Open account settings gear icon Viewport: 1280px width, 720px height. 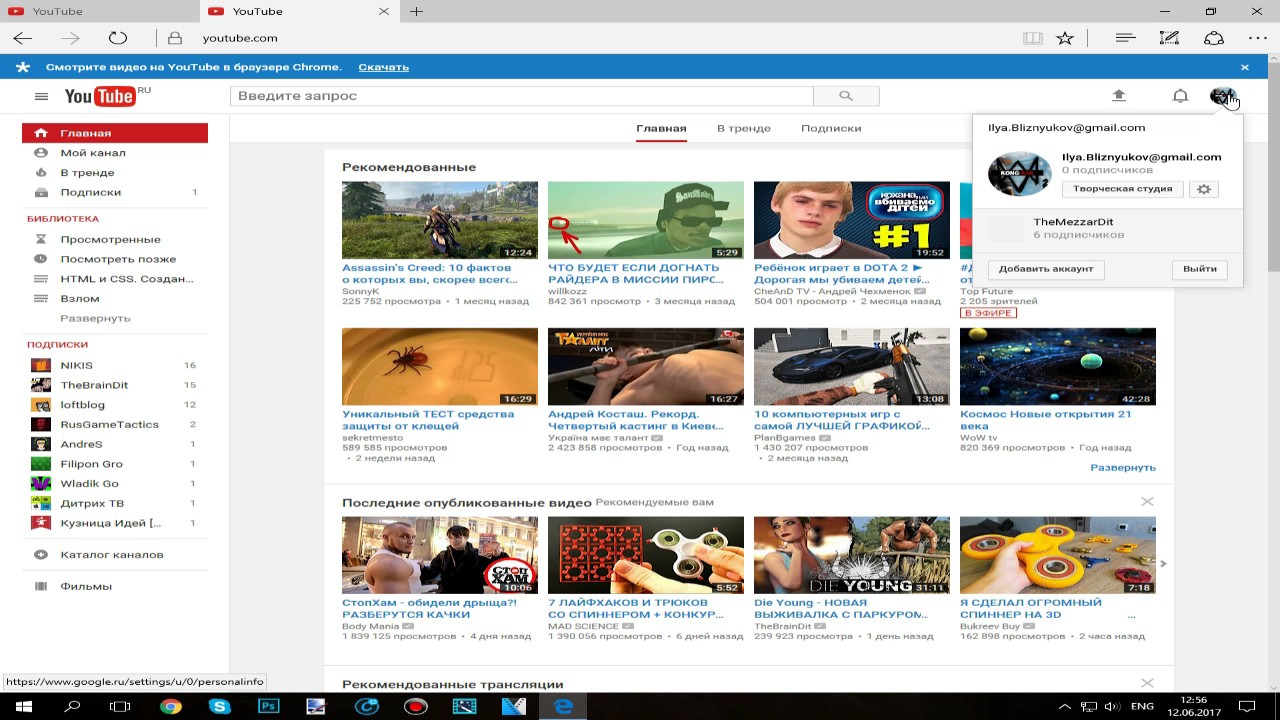1204,189
